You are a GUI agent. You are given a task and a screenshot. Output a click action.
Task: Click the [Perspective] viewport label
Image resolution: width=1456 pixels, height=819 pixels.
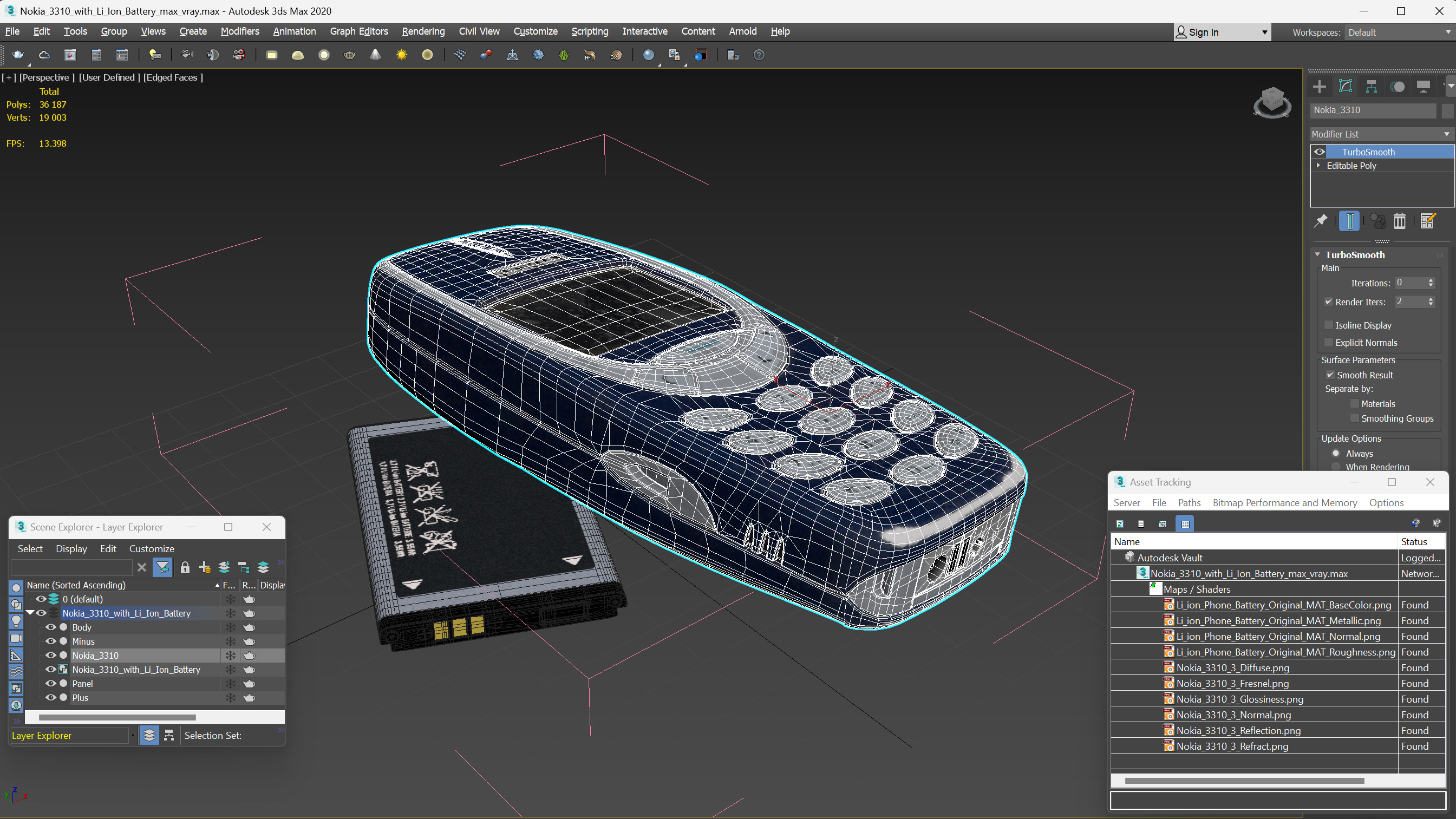(x=47, y=77)
